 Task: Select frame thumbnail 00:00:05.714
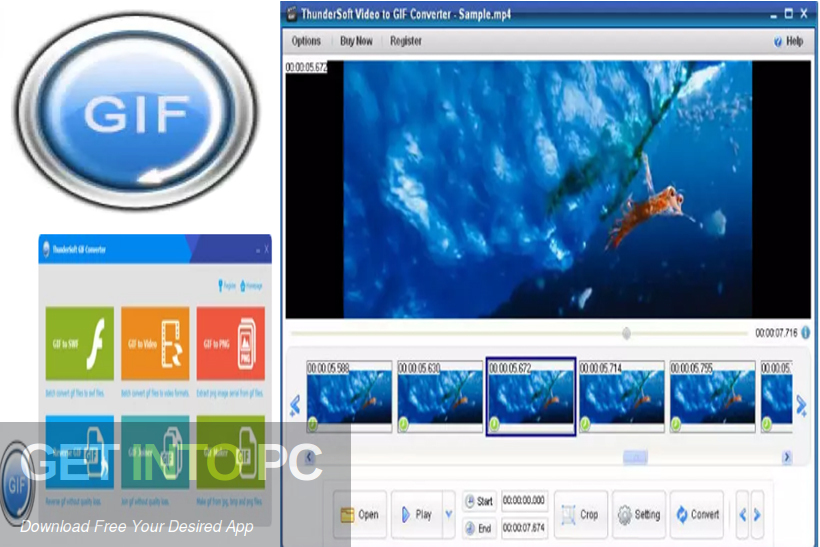point(622,396)
